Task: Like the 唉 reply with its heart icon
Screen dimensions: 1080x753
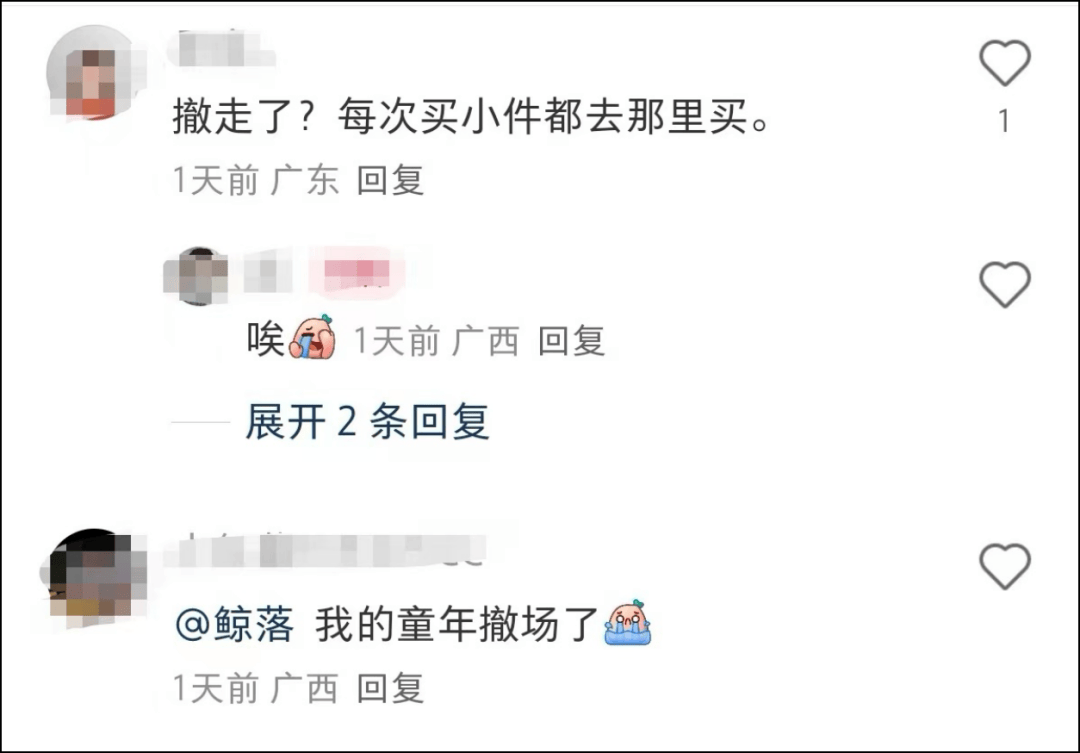Action: click(1005, 284)
